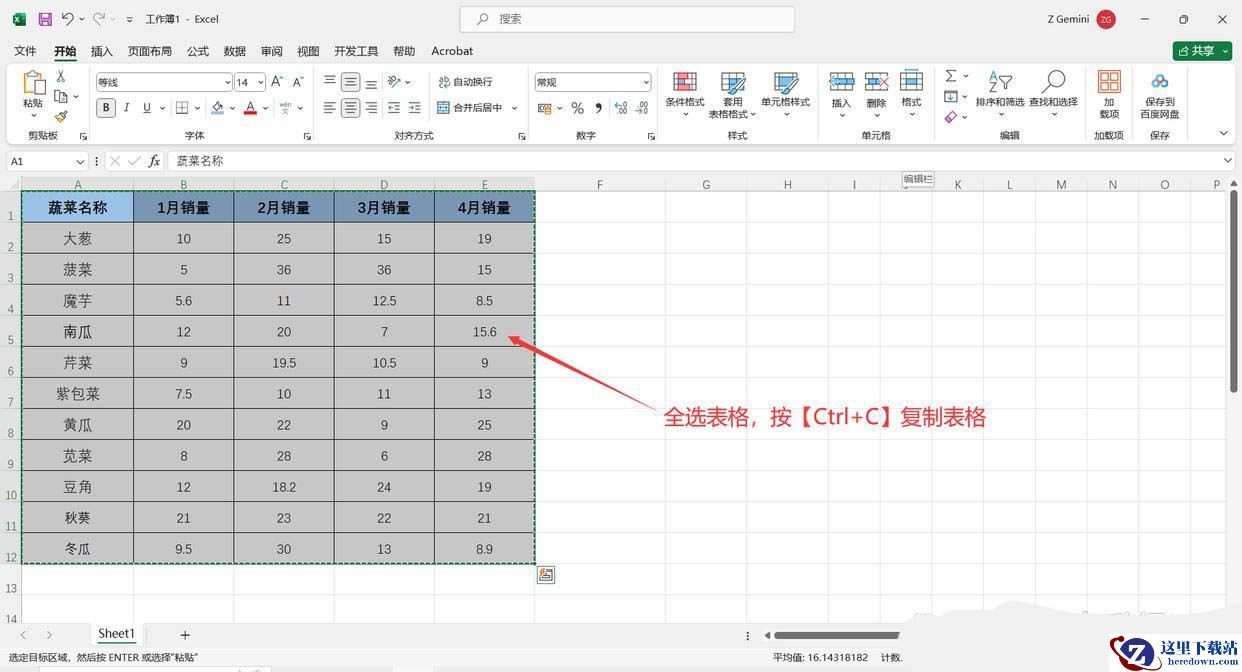Collapse the ribbon with the chevron

(x=1223, y=133)
